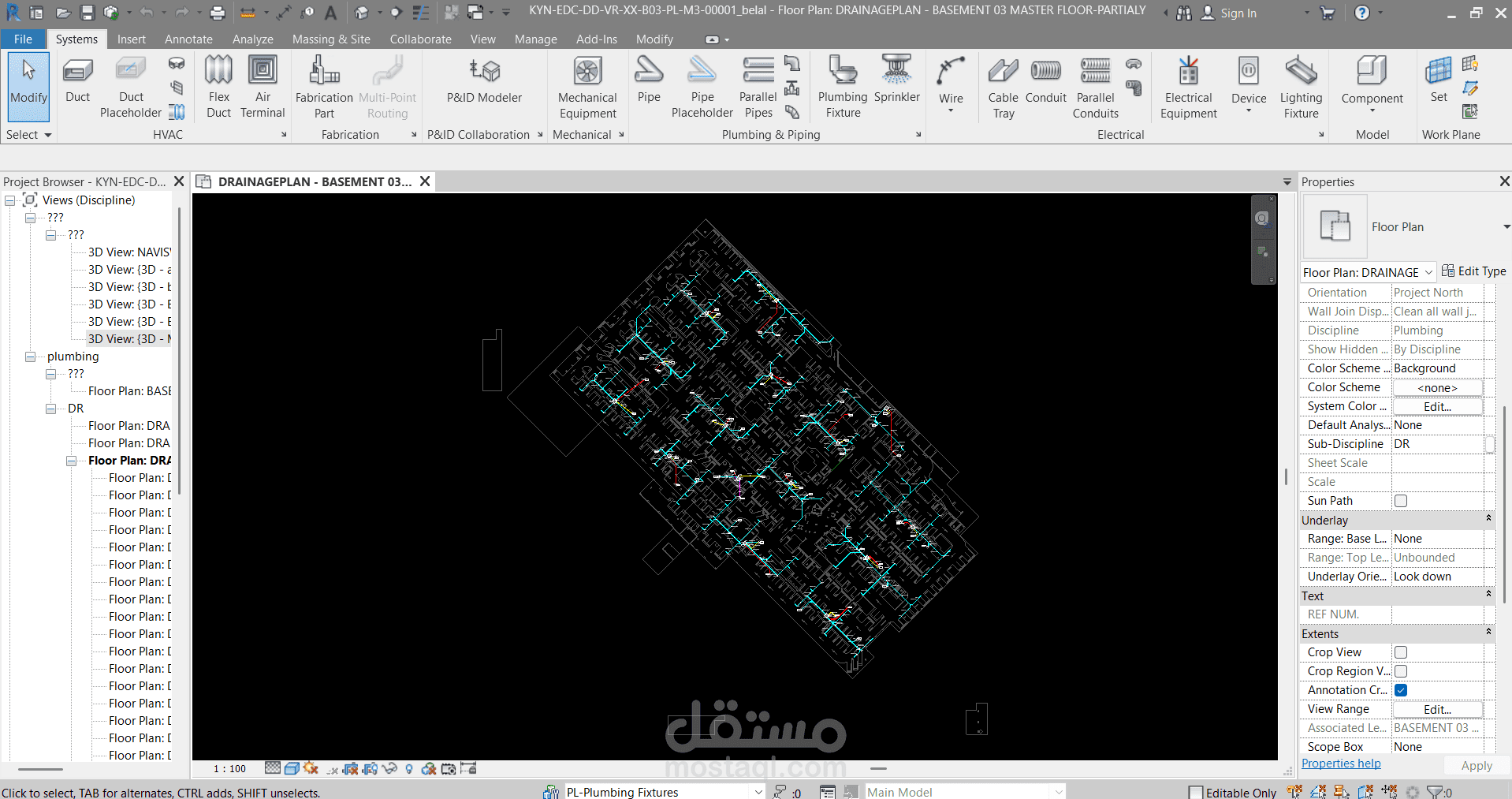Open the File tab
The height and width of the screenshot is (799, 1512).
coord(23,39)
